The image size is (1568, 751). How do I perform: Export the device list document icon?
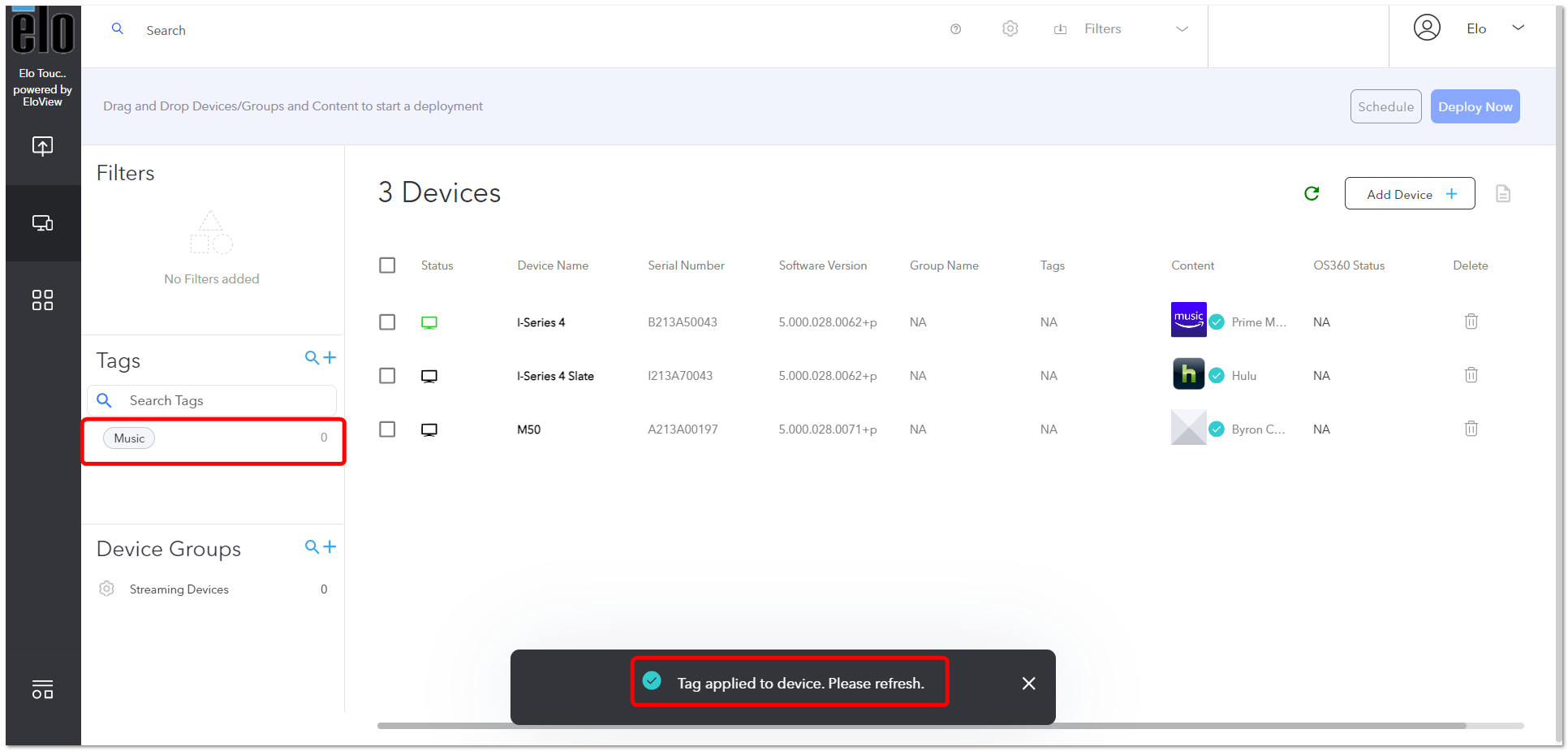point(1503,193)
